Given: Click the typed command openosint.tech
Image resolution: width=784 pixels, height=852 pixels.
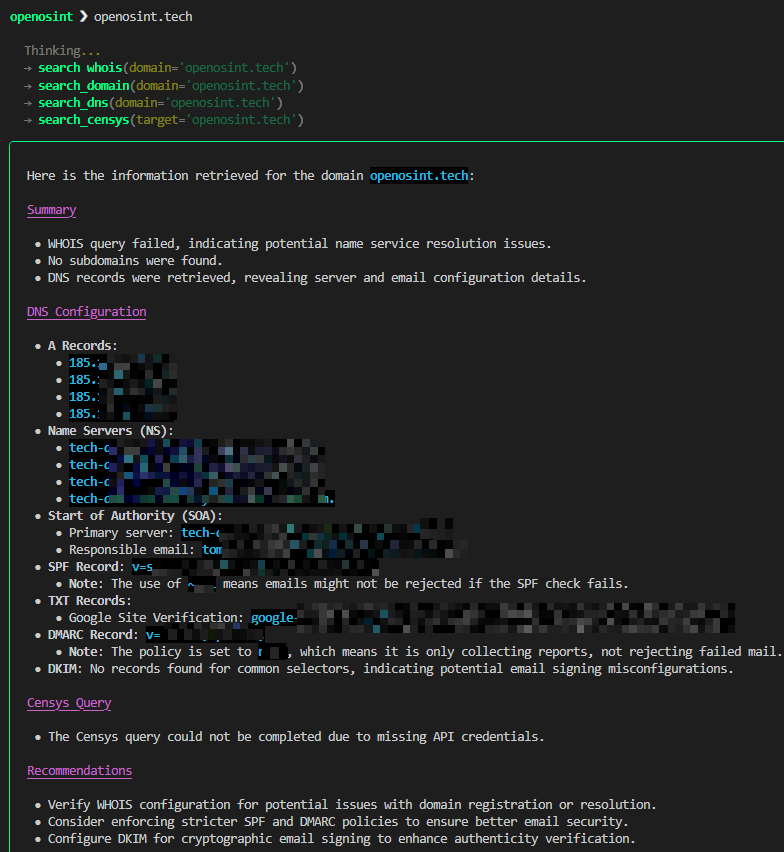Looking at the screenshot, I should tap(143, 17).
